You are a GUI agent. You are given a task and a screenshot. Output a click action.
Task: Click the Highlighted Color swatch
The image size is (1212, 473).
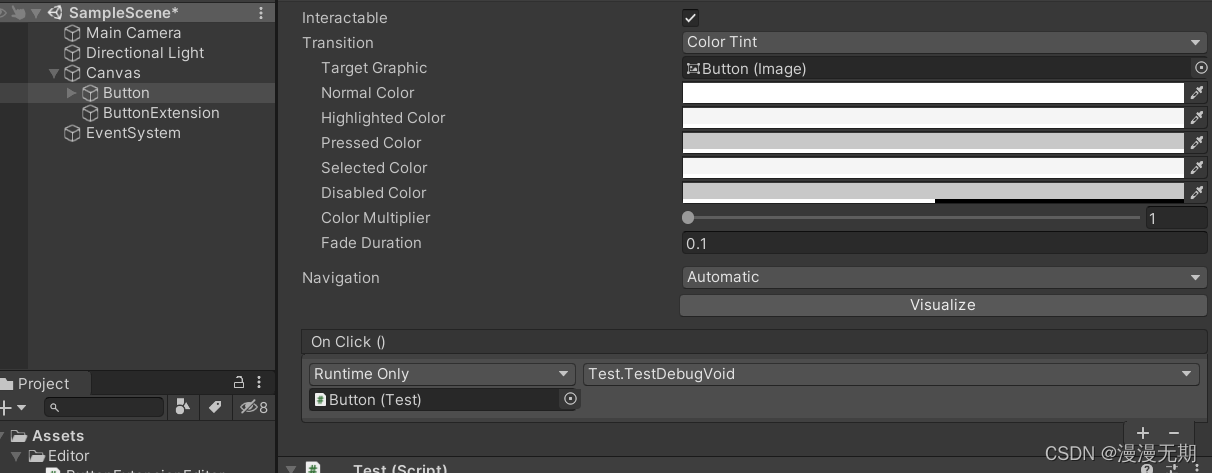932,118
